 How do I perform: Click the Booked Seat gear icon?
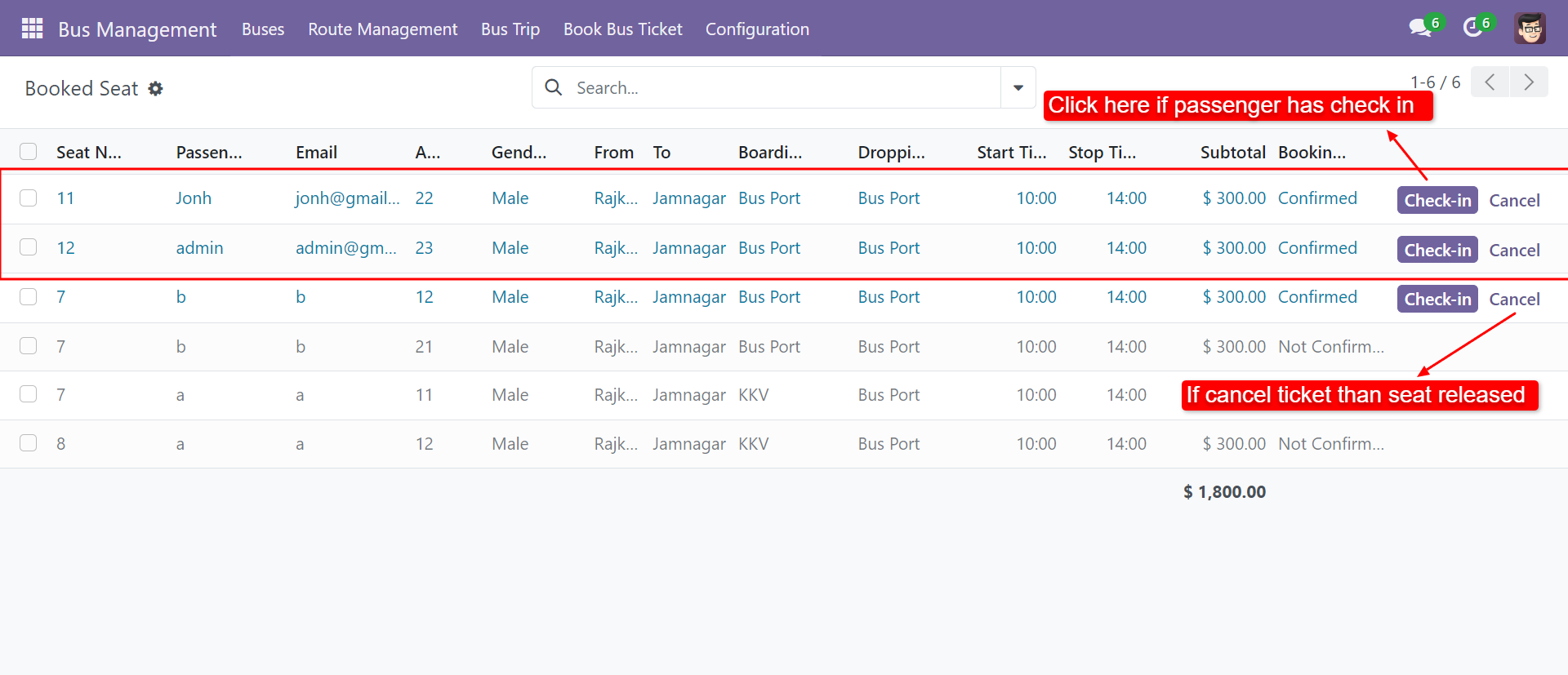[155, 88]
